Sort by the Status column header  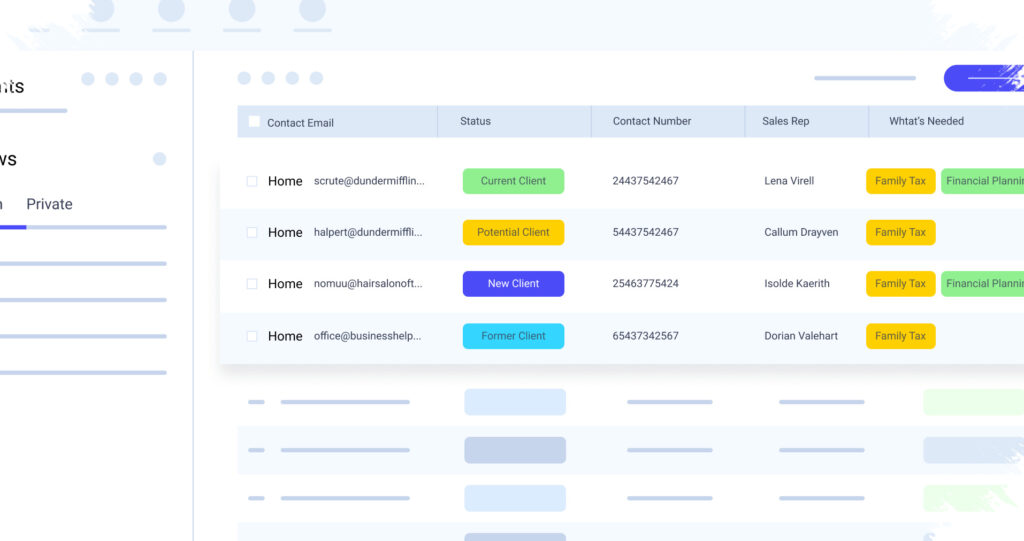coord(475,122)
